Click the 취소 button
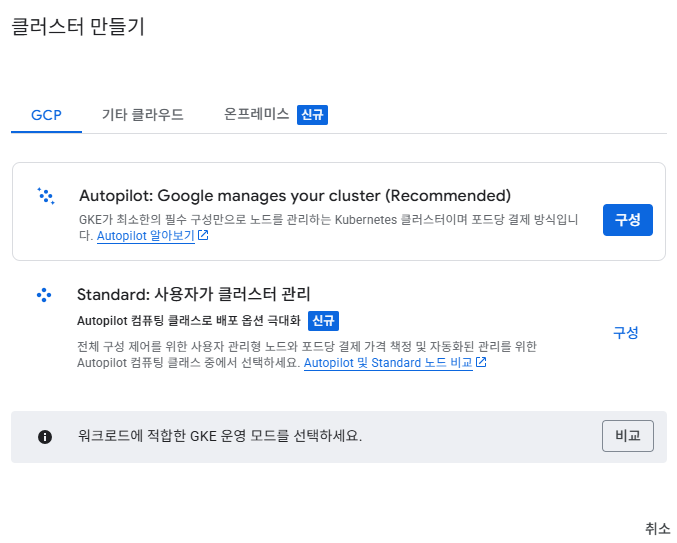The width and height of the screenshot is (677, 543). [x=657, y=529]
